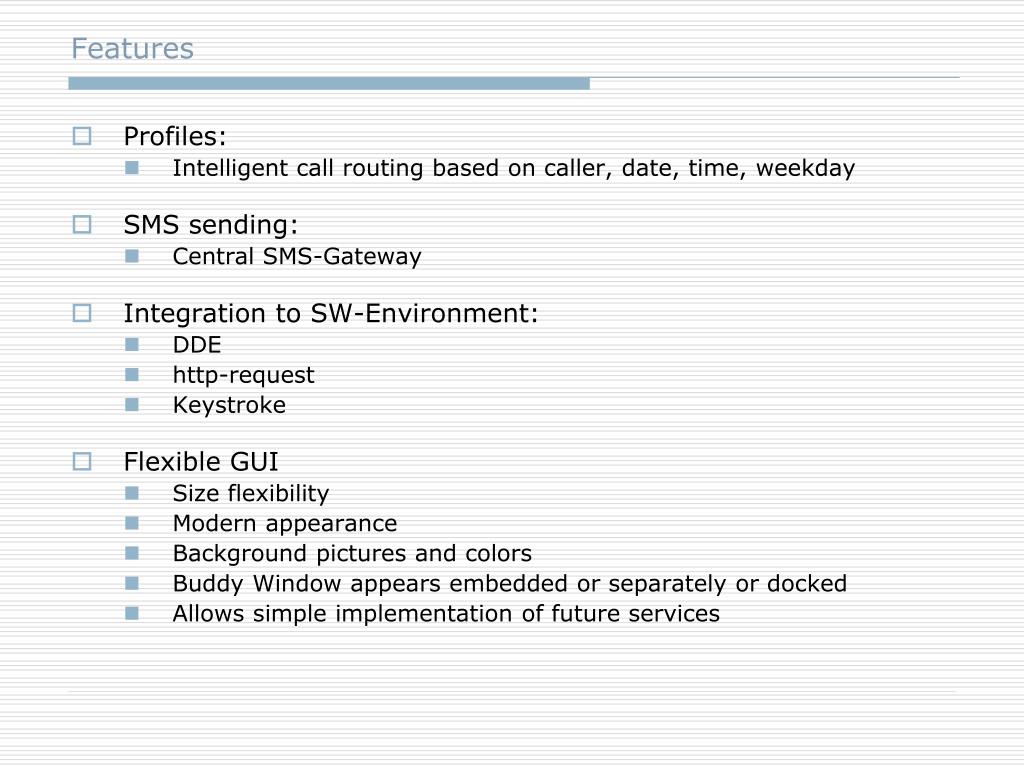Click the hollow square bullet beside Flexible GUI
This screenshot has height=768, width=1024.
point(82,462)
